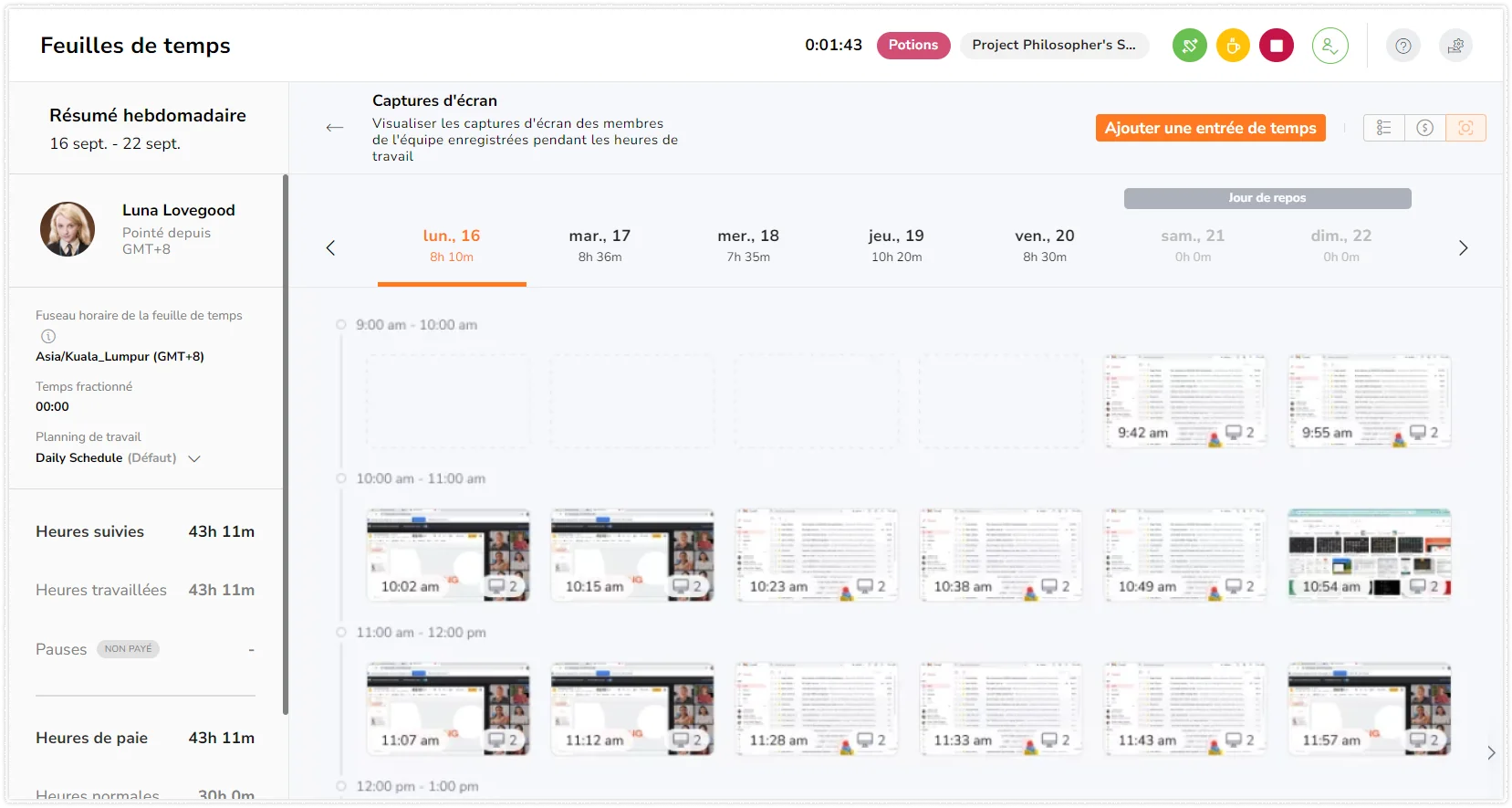Image resolution: width=1512 pixels, height=808 pixels.
Task: Open the 10:38 am screenshot
Action: coord(1001,555)
